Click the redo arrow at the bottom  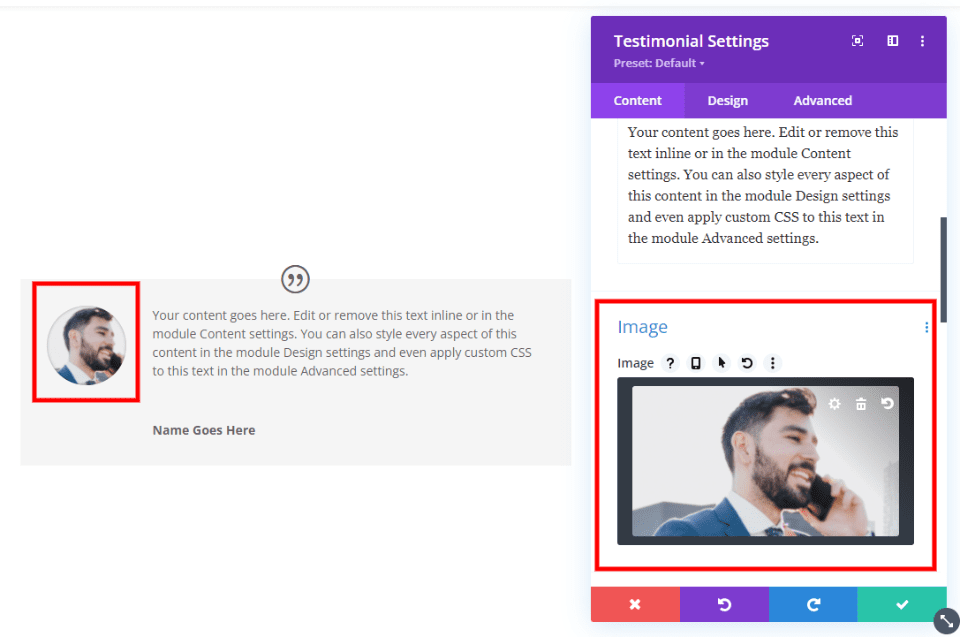tap(813, 604)
